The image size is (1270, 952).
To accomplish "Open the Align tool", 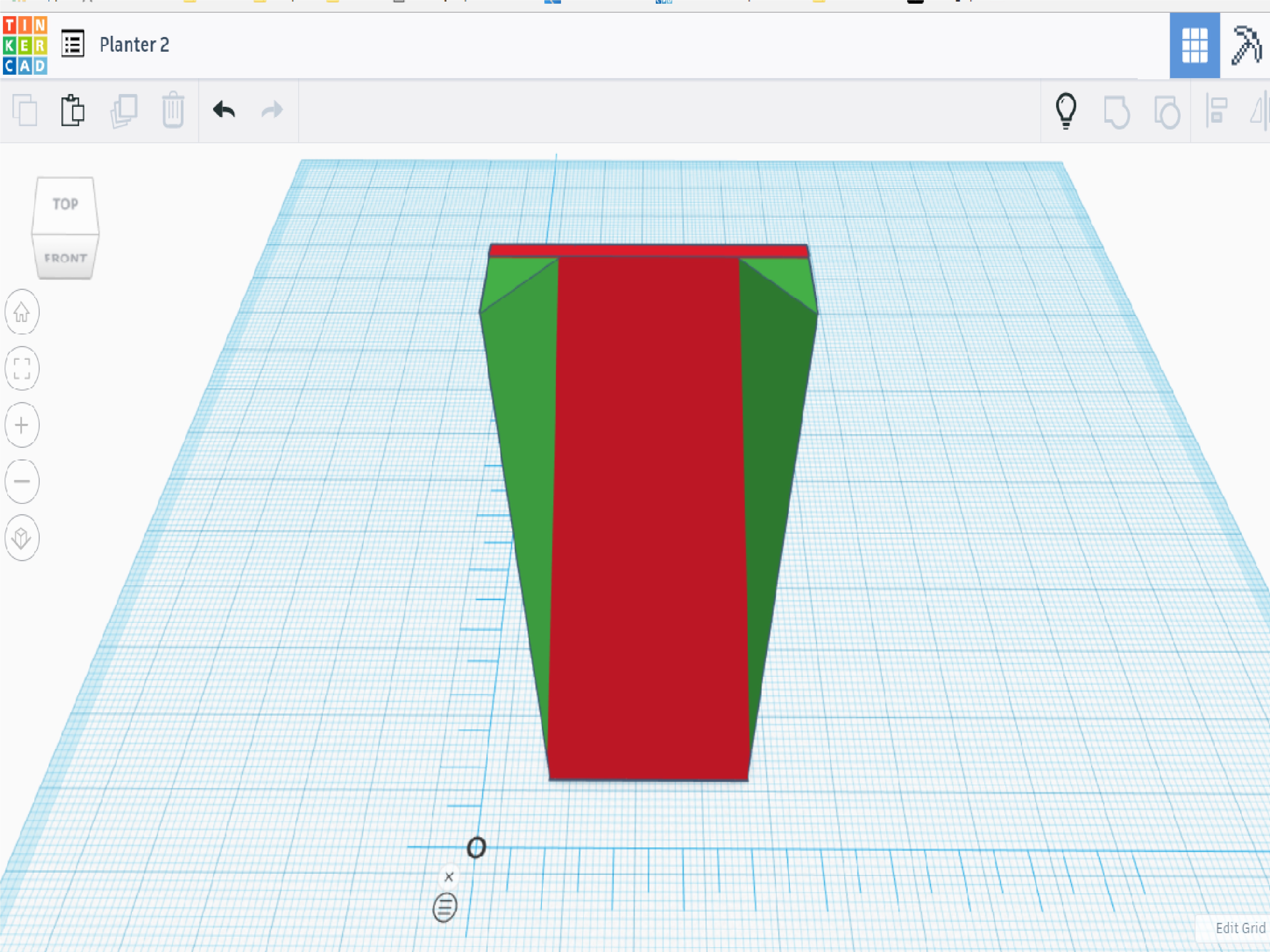I will 1217,110.
